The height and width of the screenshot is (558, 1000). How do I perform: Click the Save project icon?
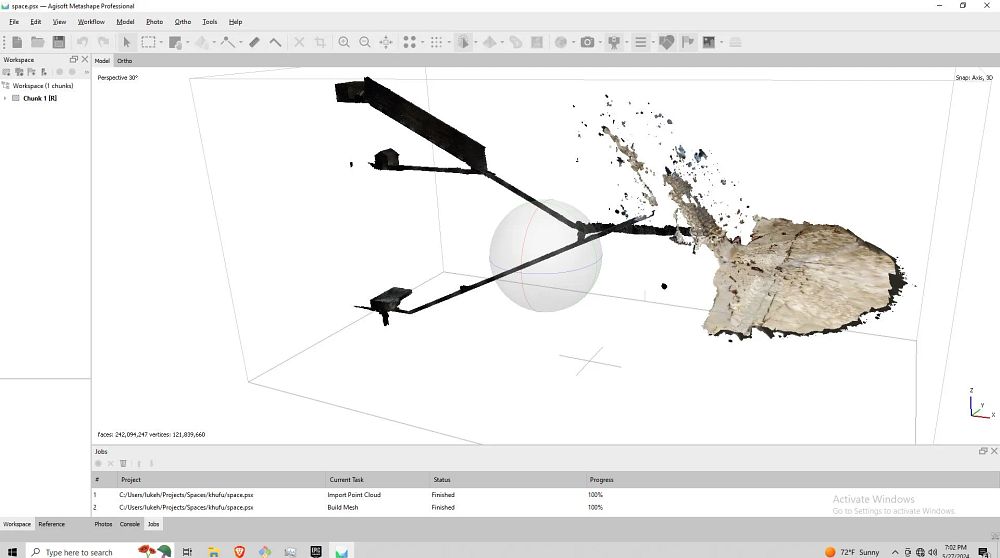[x=59, y=42]
